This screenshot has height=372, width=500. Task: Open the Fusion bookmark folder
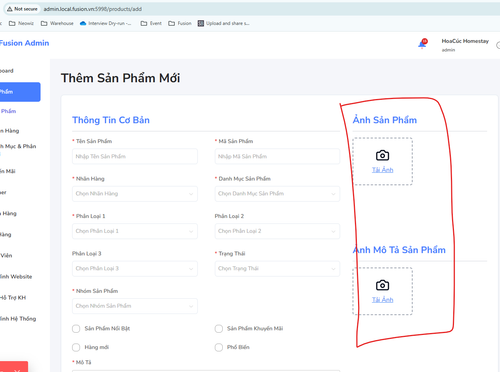(180, 23)
